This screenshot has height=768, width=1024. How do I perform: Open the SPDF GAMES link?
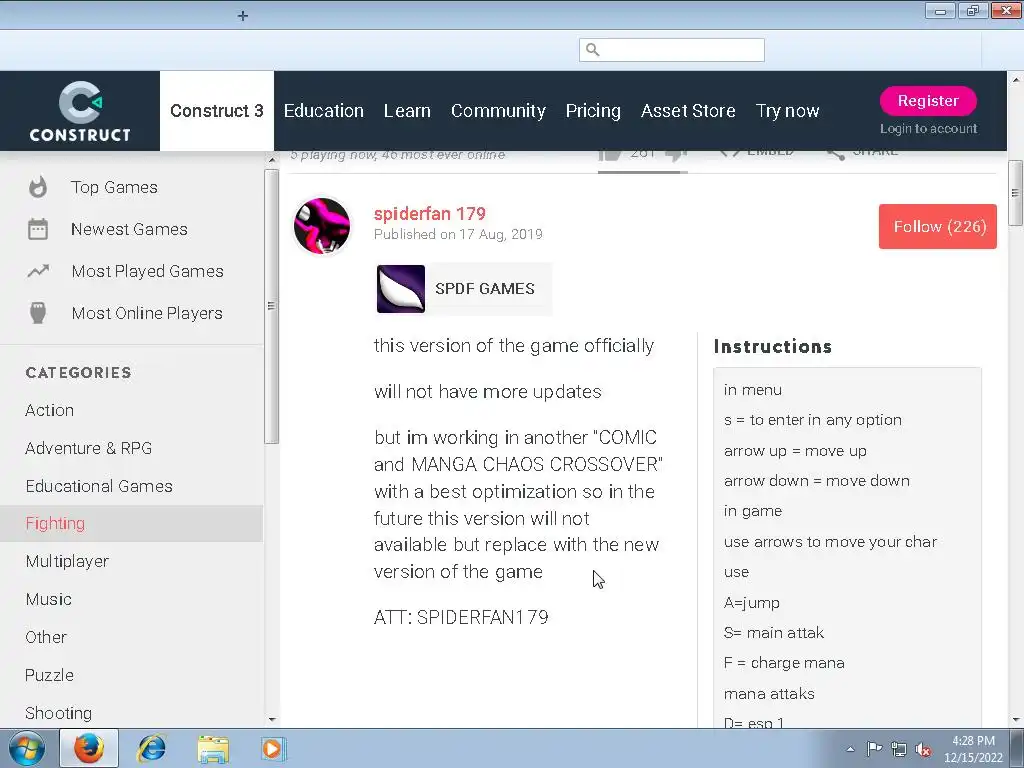[x=464, y=289]
